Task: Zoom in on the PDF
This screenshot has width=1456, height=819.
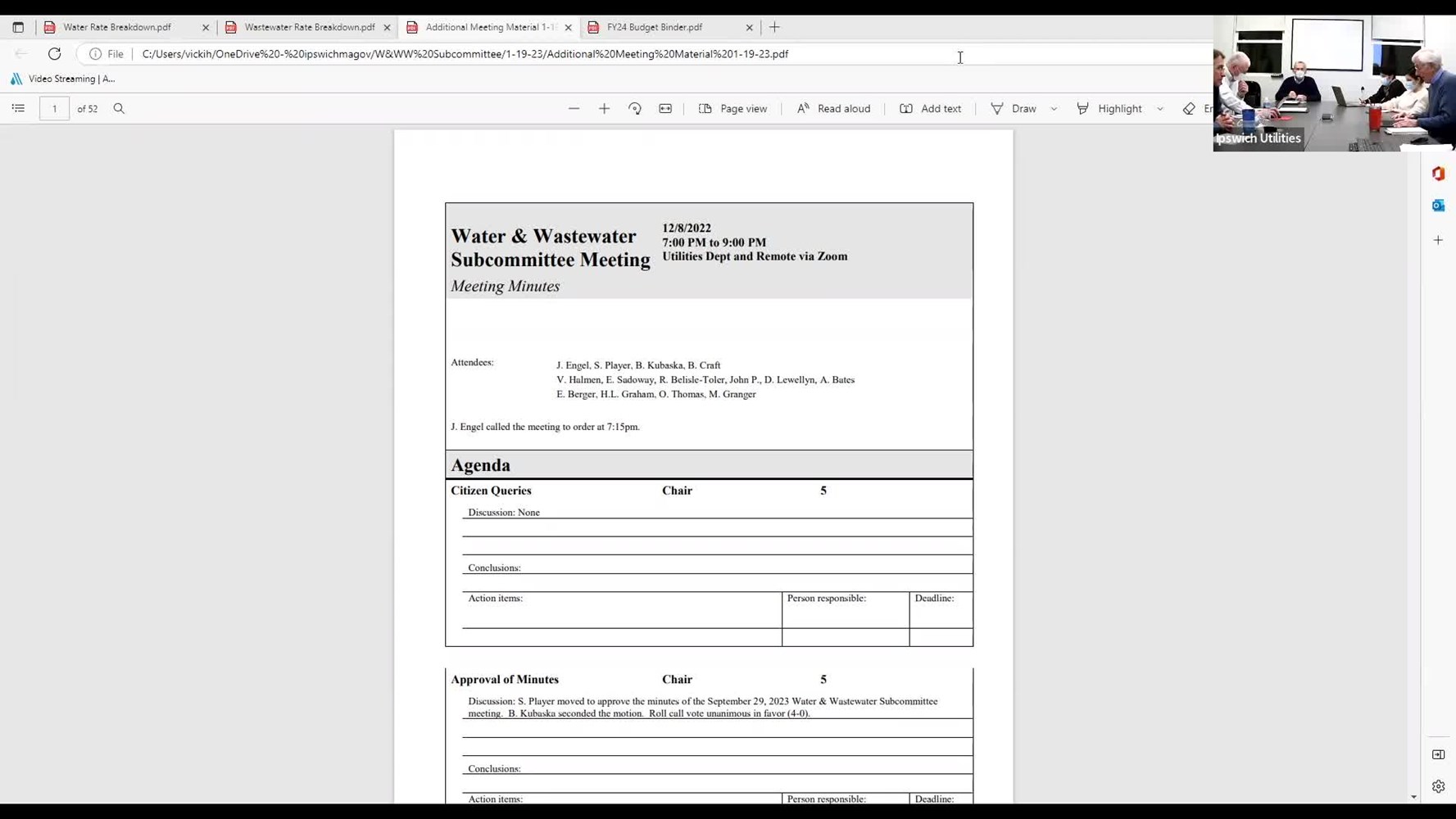Action: [604, 108]
